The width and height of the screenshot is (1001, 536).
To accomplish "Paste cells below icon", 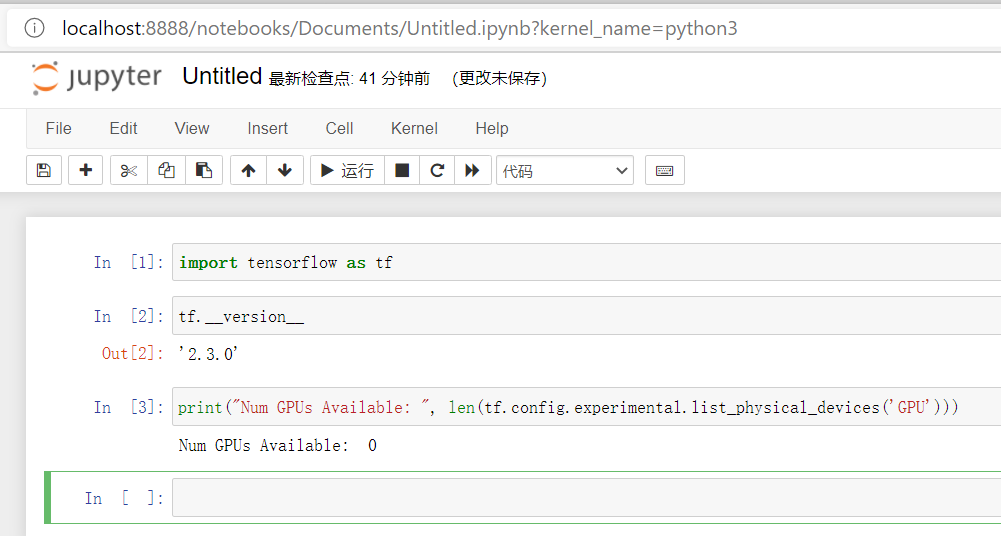I will click(204, 170).
